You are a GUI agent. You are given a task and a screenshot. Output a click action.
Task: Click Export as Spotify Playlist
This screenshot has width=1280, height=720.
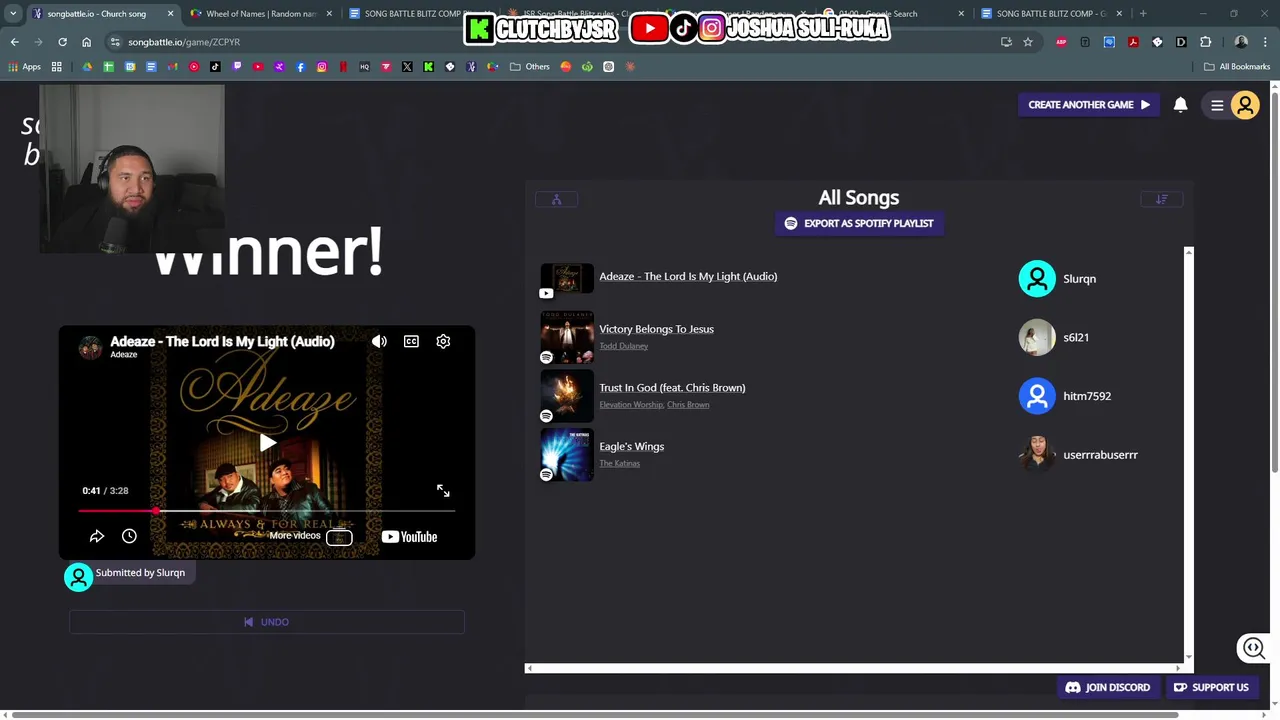point(859,223)
